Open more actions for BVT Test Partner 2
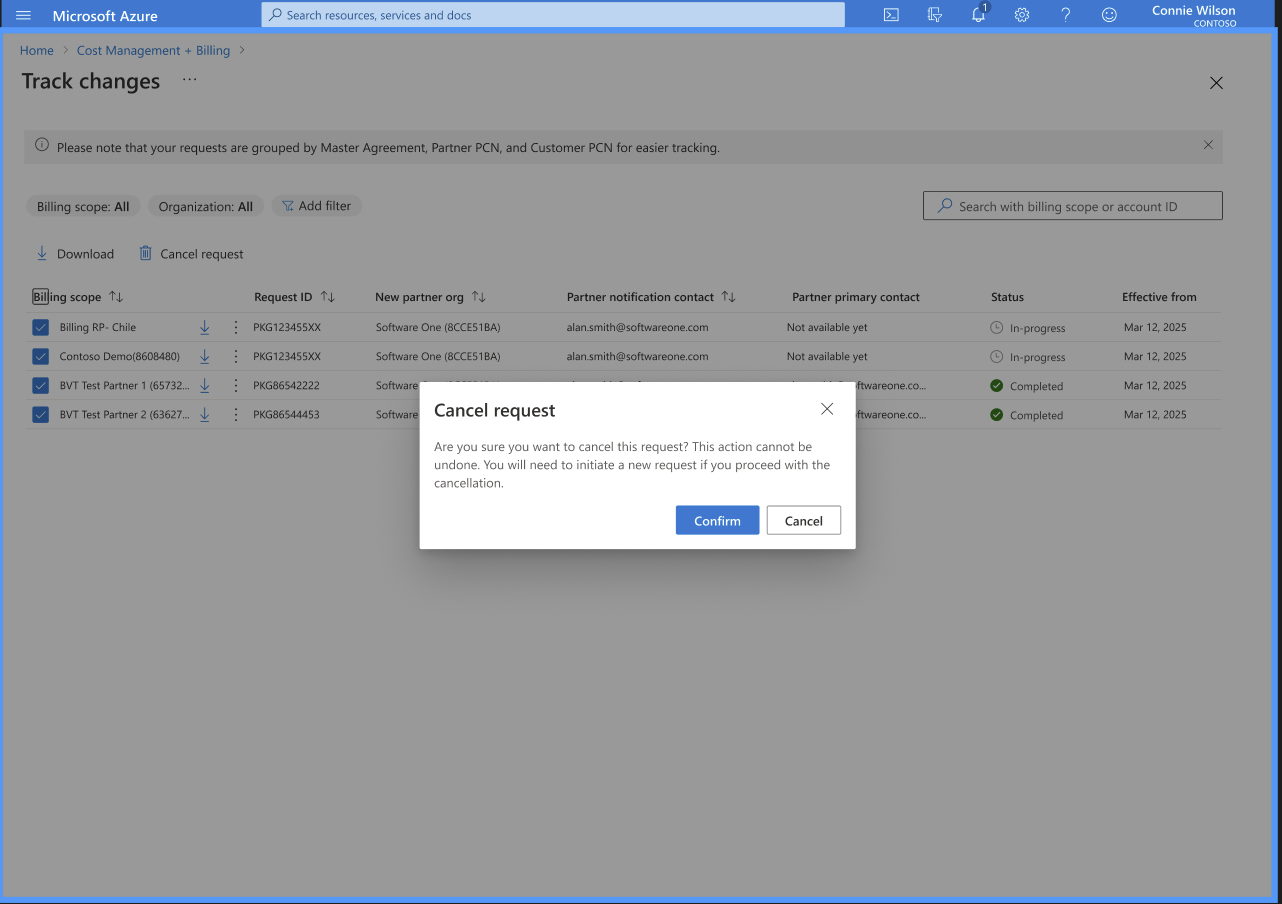This screenshot has width=1282, height=904. 236,414
